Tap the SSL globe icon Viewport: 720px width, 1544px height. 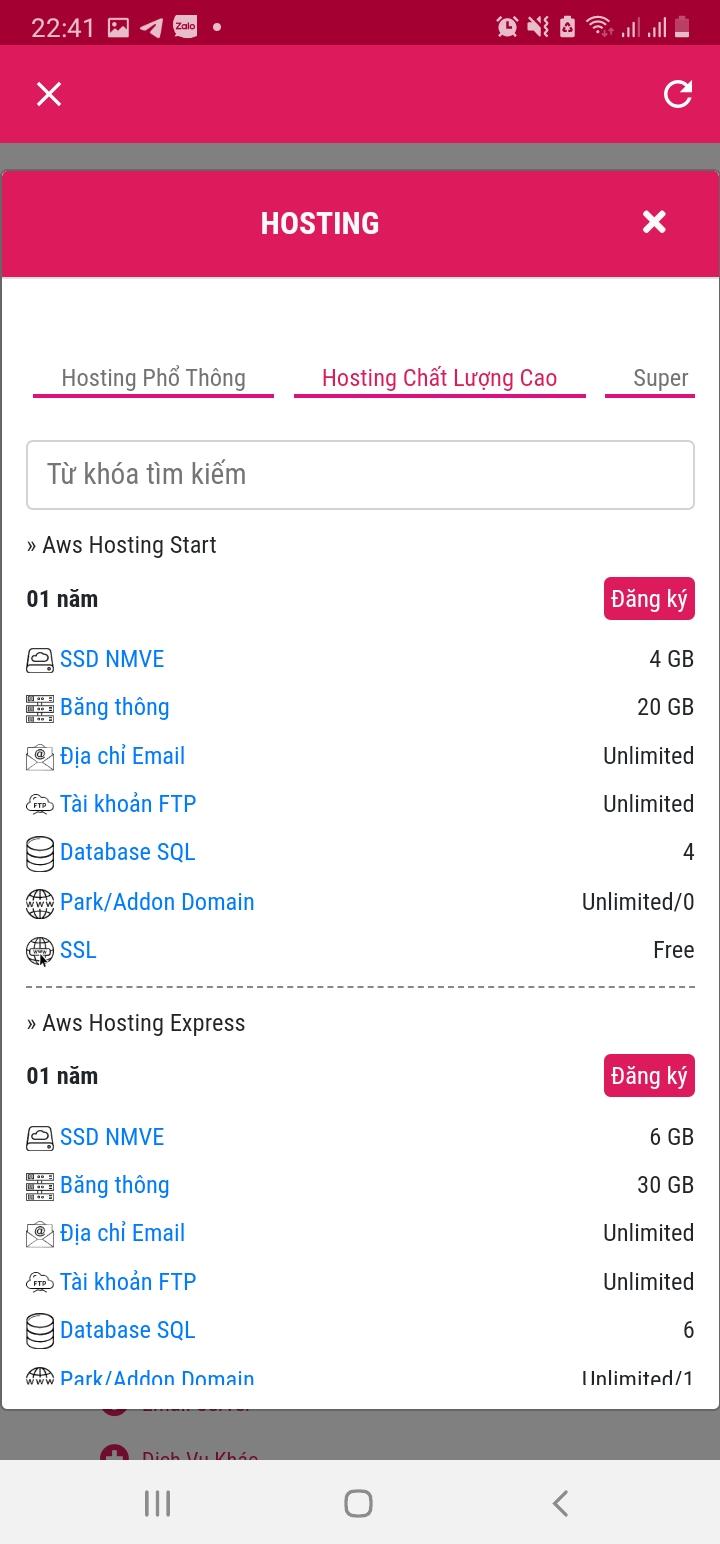click(40, 951)
